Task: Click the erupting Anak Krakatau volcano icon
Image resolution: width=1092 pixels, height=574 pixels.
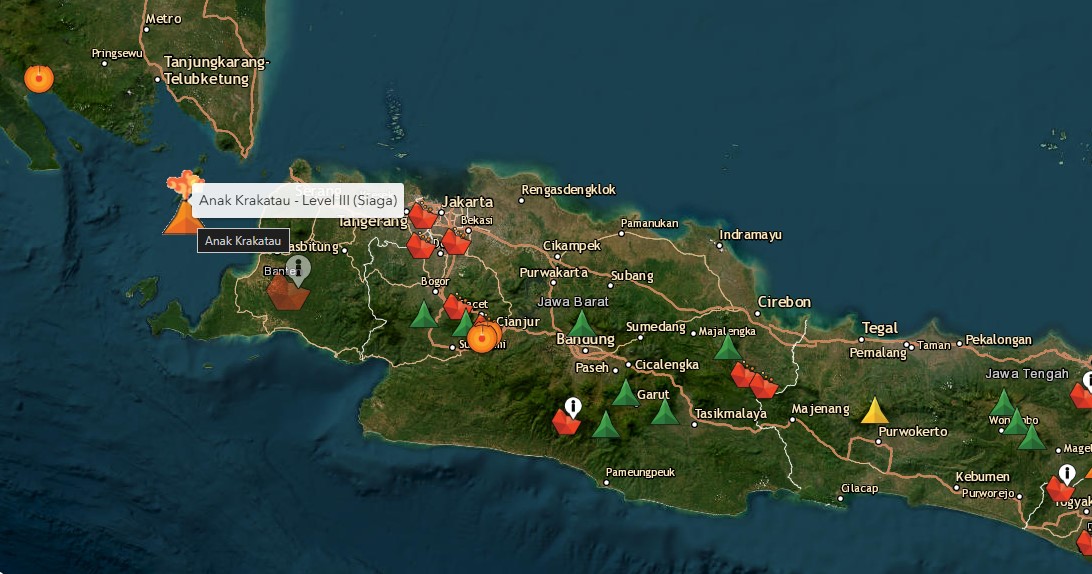Action: tap(183, 202)
